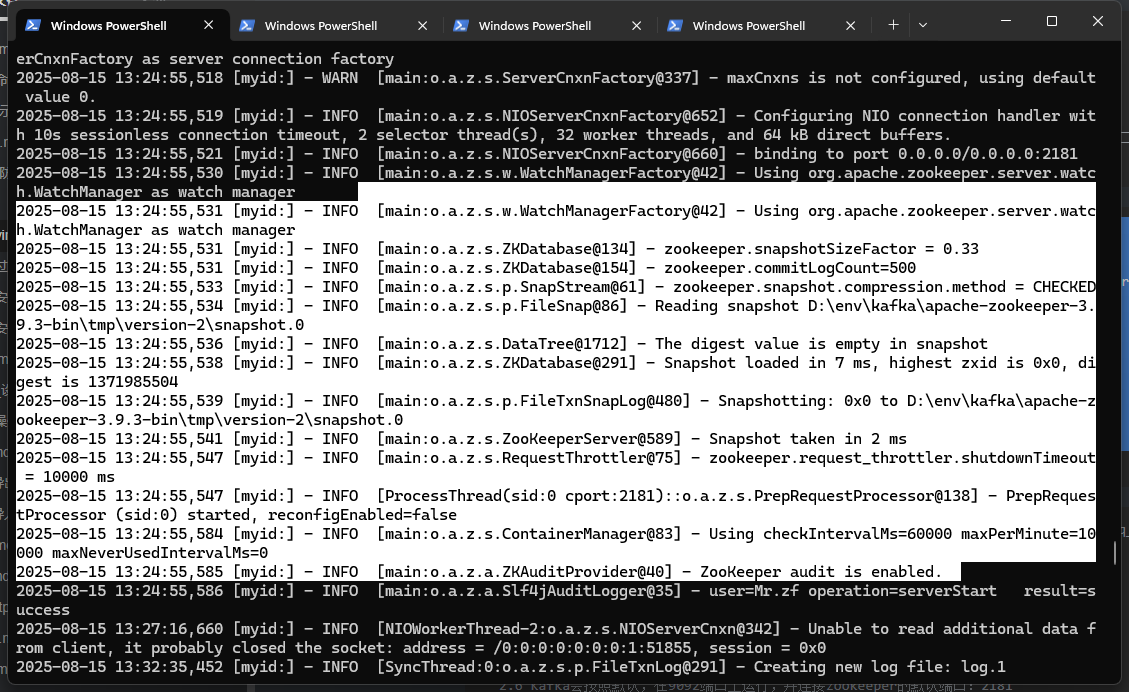Close the third PowerShell tab
The width and height of the screenshot is (1129, 692).
637,26
